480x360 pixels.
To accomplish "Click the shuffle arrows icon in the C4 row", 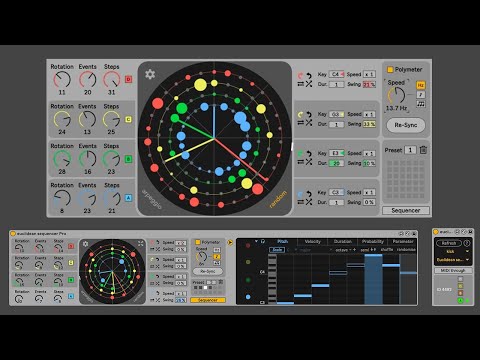I will tap(309, 84).
